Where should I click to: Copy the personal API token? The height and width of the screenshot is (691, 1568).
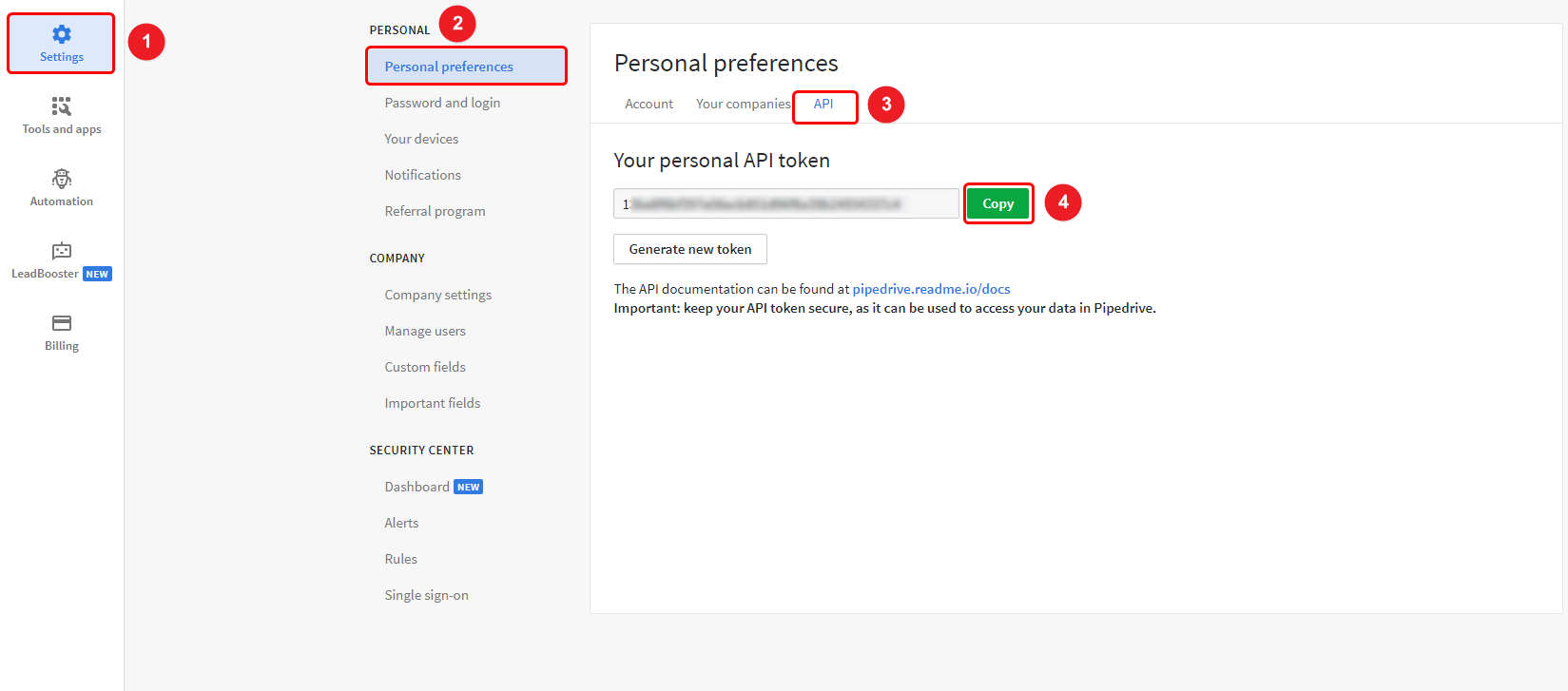coord(998,203)
